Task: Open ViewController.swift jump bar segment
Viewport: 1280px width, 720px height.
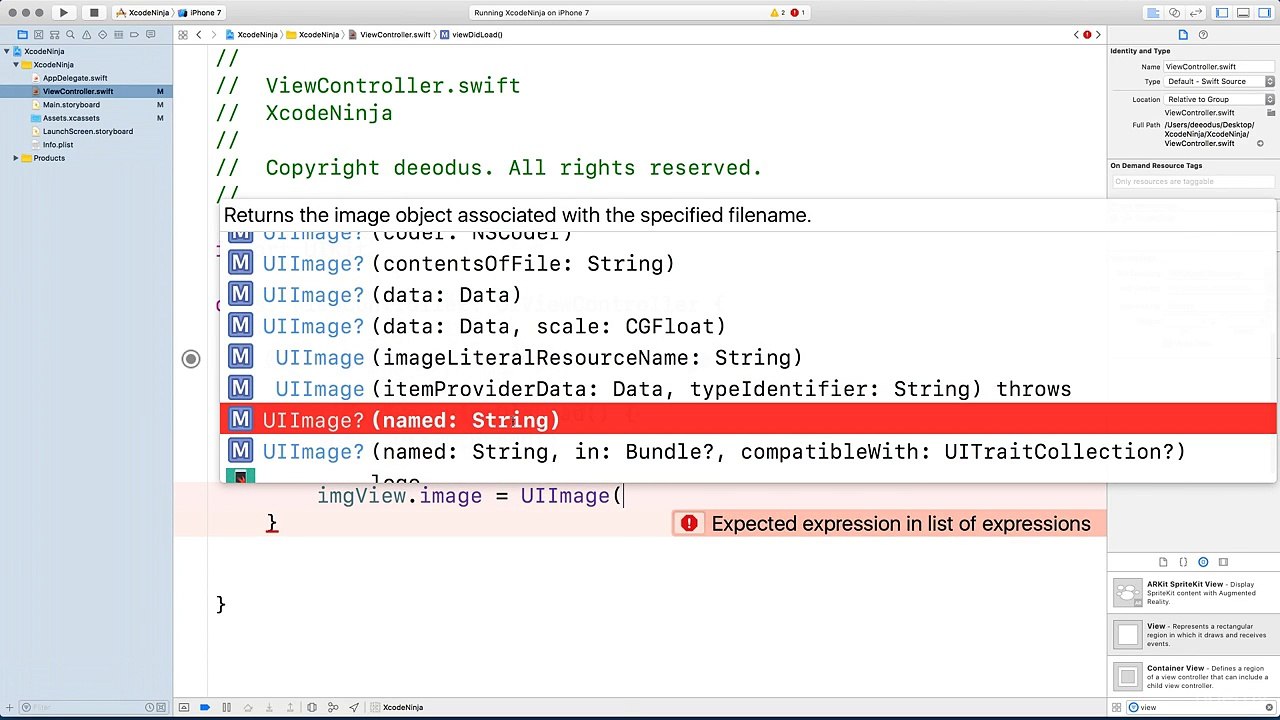Action: click(x=391, y=35)
